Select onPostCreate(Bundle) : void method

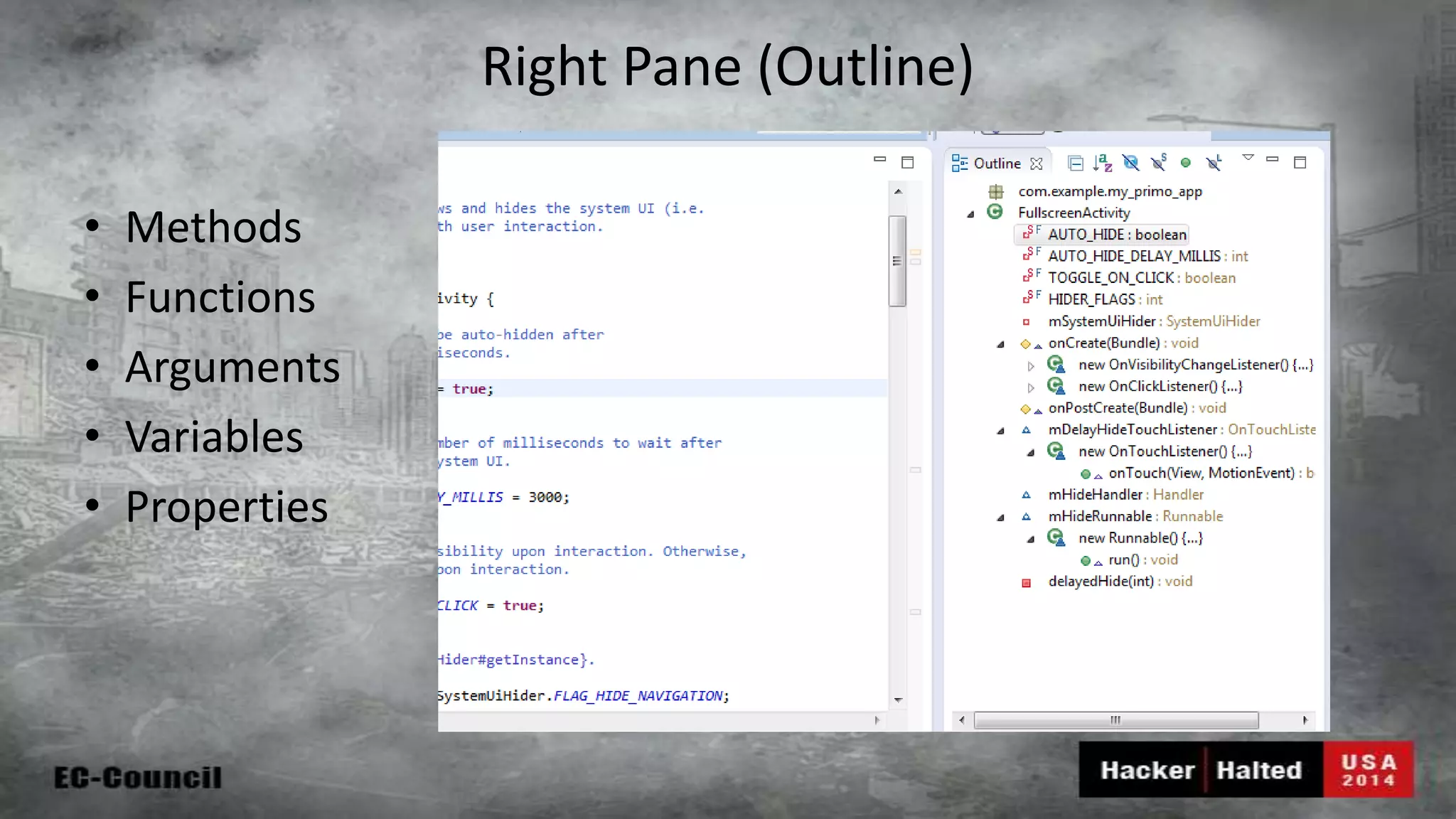point(1137,408)
